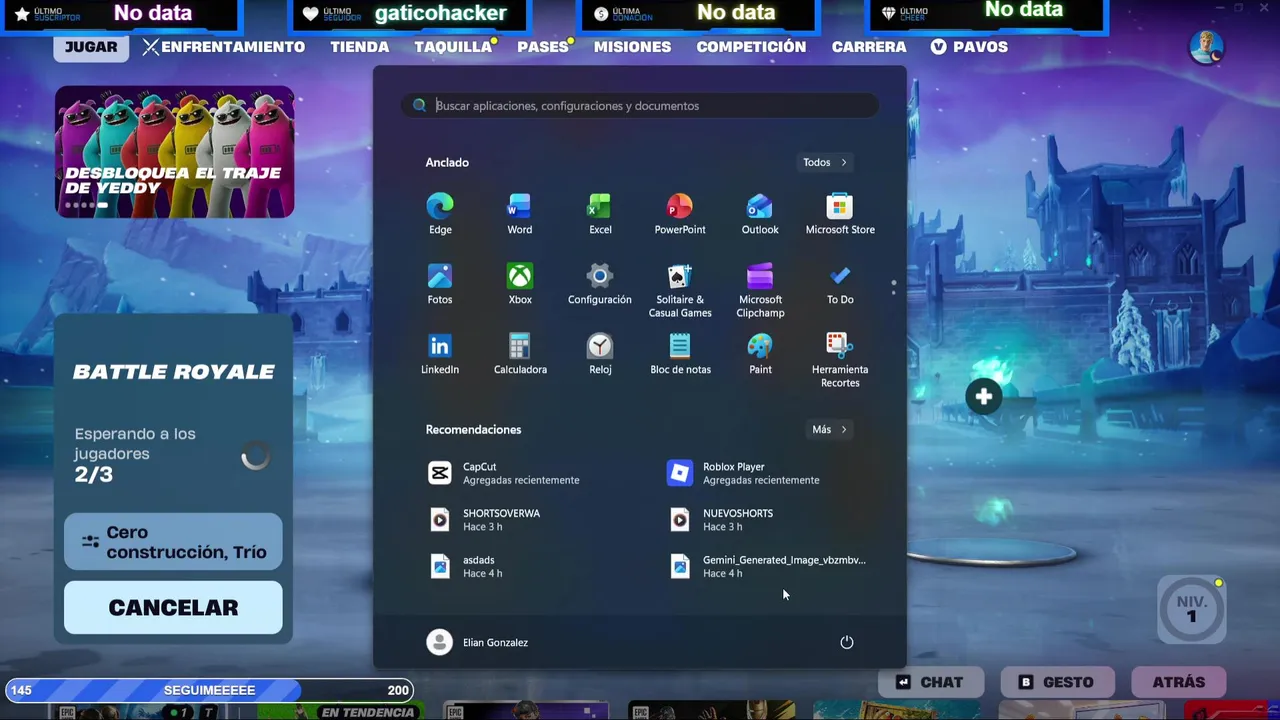Launch the Fotos app
This screenshot has width=1280, height=720.
click(x=440, y=285)
